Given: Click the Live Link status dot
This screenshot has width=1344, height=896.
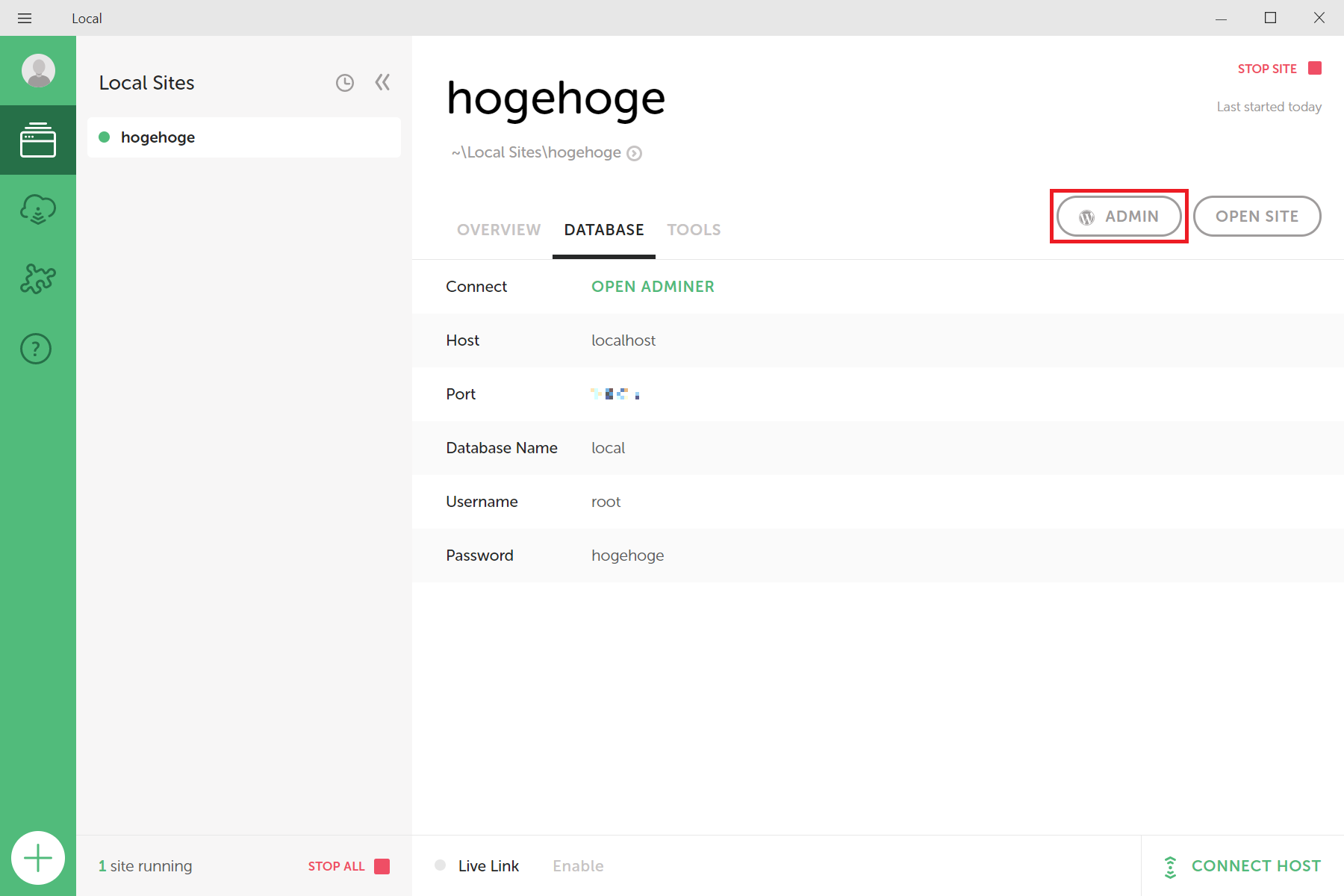Looking at the screenshot, I should [441, 865].
